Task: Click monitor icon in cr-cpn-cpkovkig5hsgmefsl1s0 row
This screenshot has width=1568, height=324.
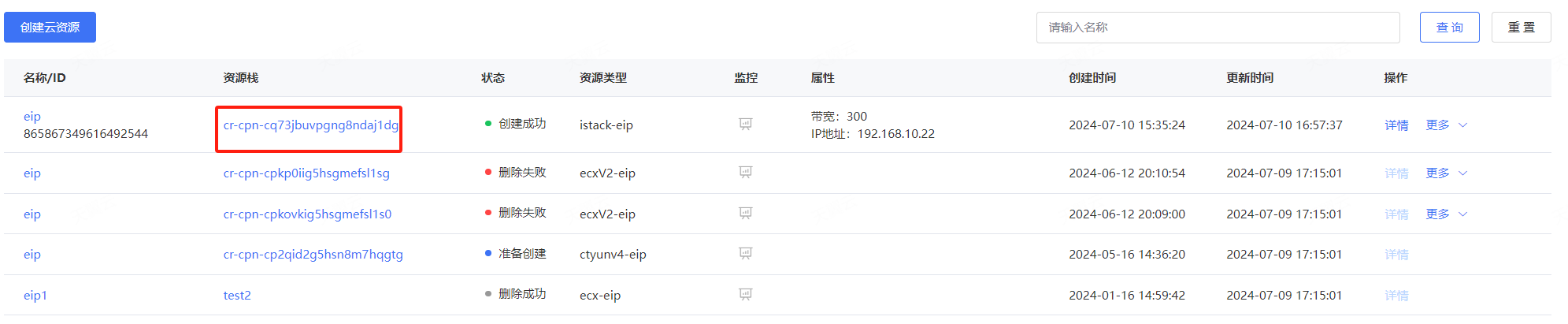Action: click(745, 214)
